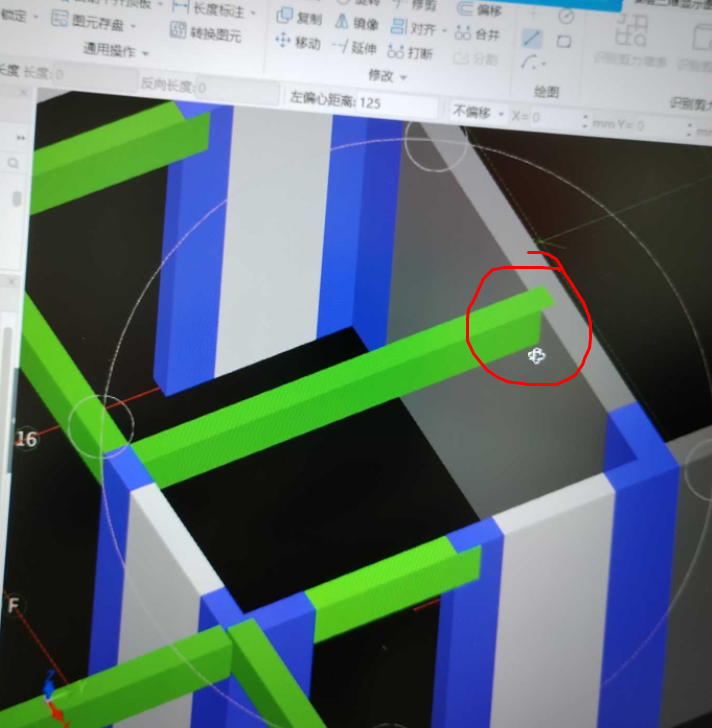Click axis label F in the viewport
The width and height of the screenshot is (712, 728).
(13, 605)
